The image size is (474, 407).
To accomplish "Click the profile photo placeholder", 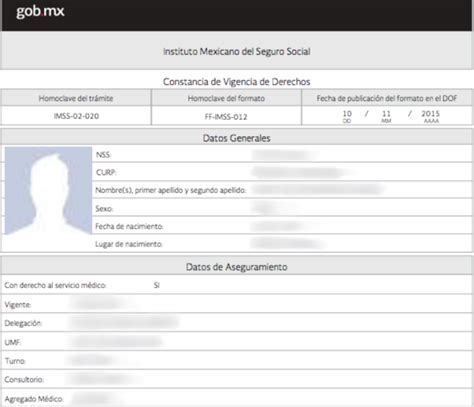I will 48,190.
